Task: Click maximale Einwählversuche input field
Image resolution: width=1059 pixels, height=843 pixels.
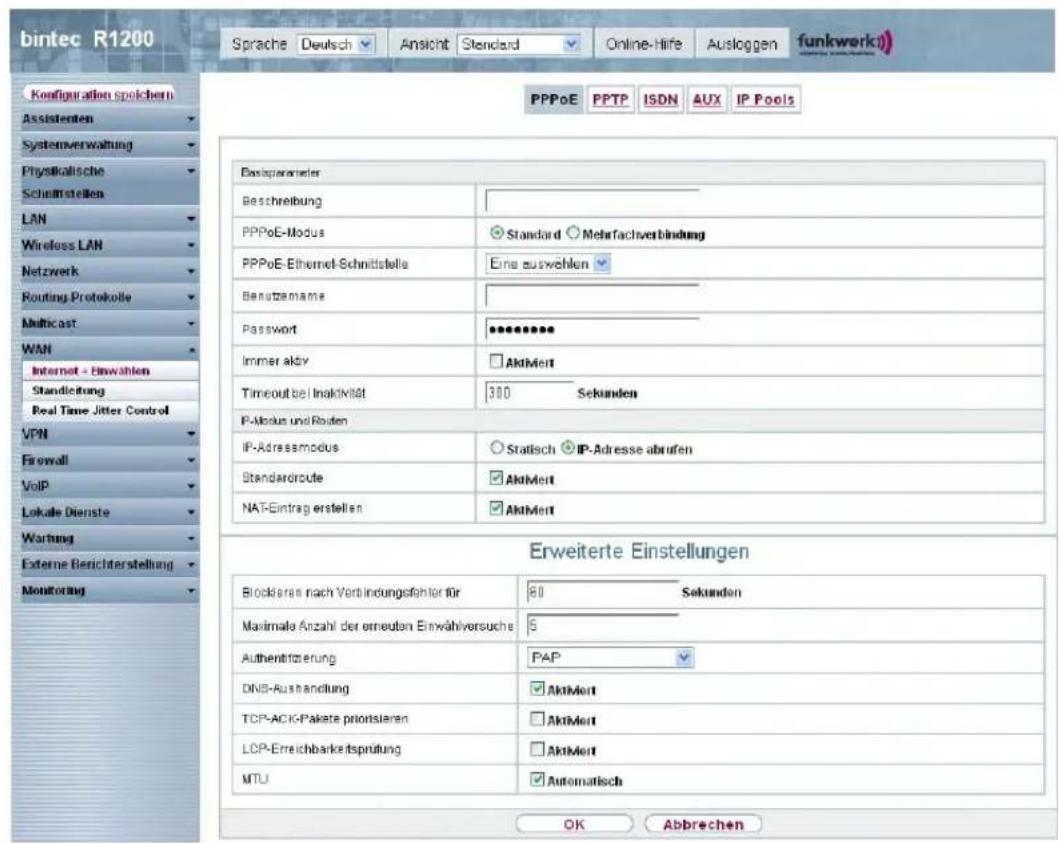Action: point(602,625)
